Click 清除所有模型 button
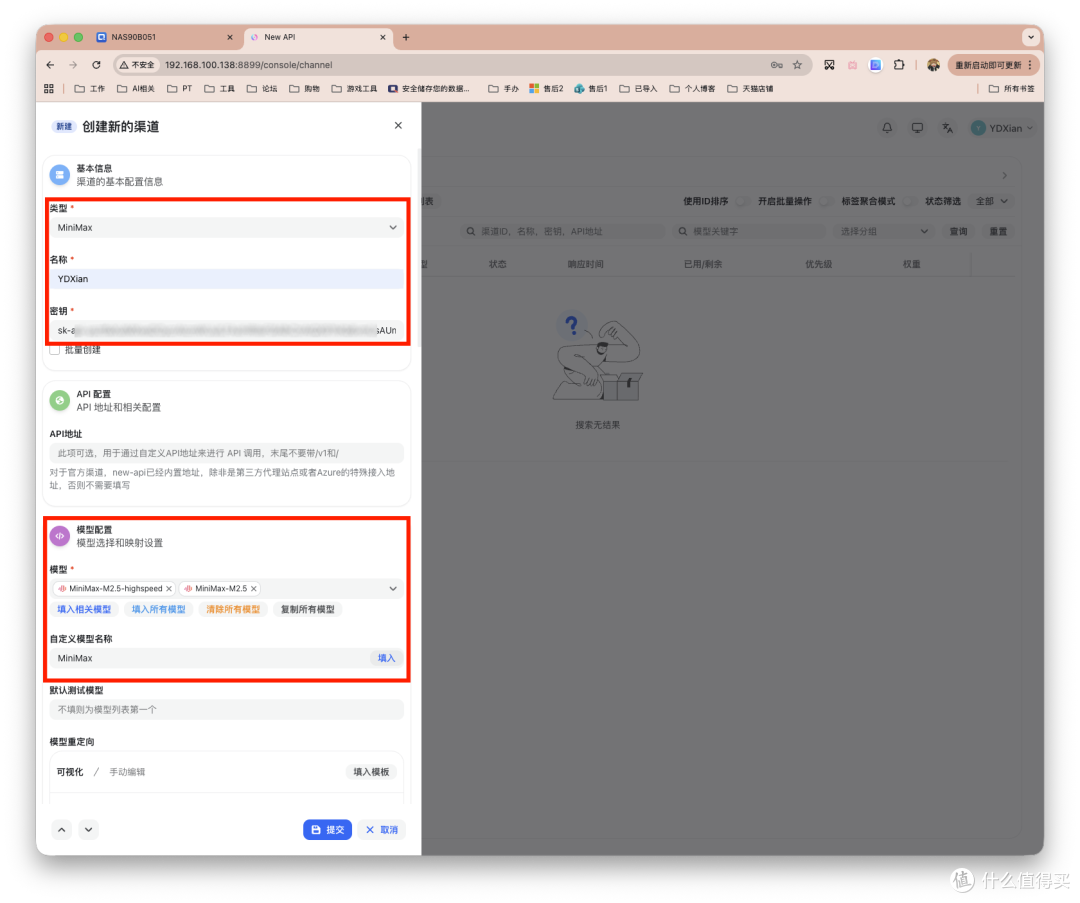This screenshot has height=903, width=1080. (x=233, y=610)
